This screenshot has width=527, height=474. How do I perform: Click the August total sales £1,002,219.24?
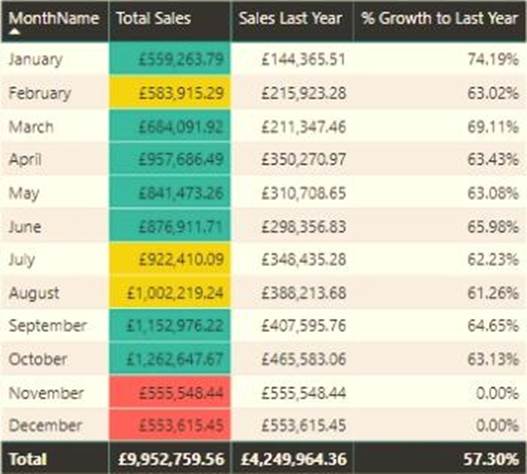pyautogui.click(x=175, y=293)
